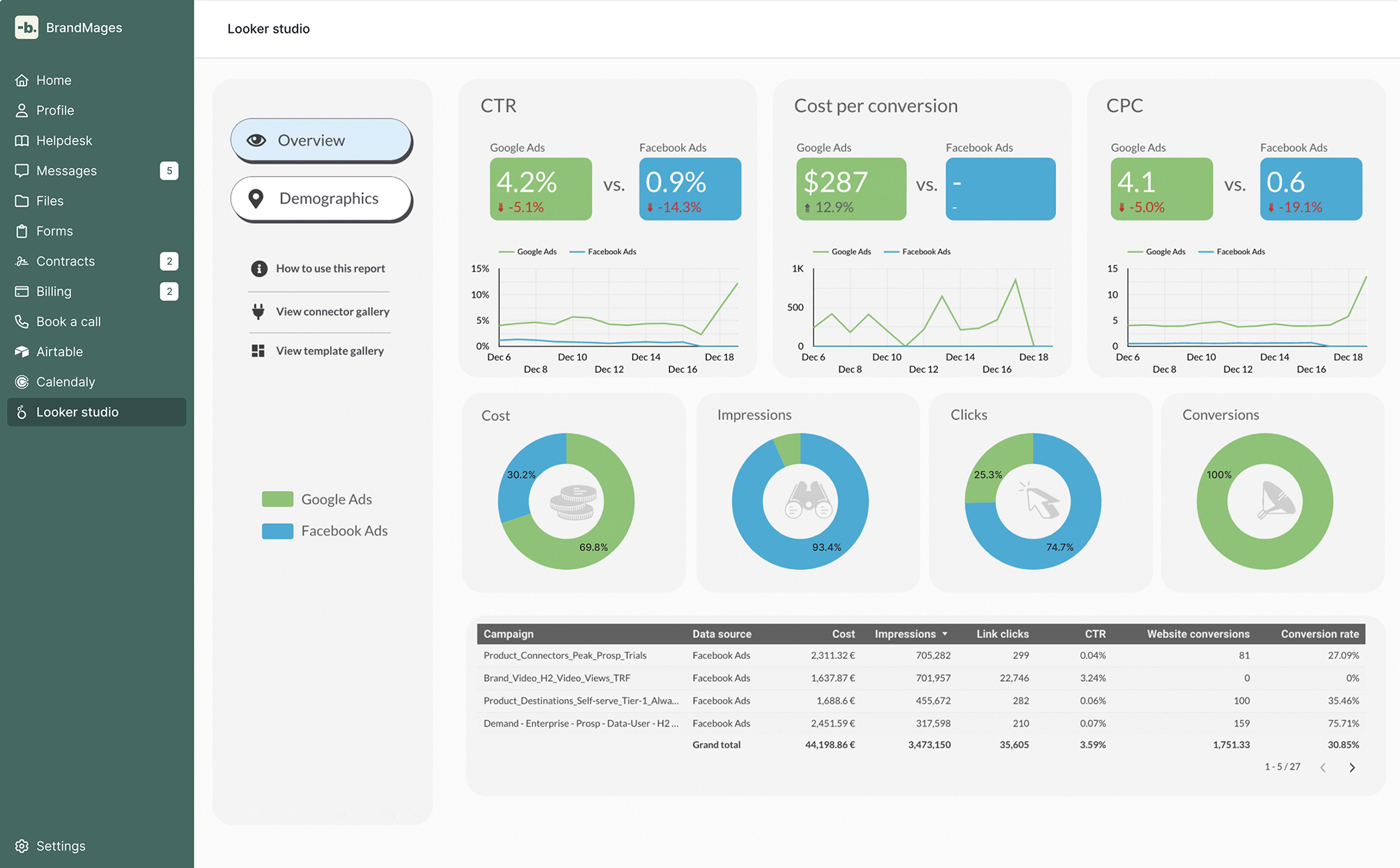Click the Book a call phone icon
1400x868 pixels.
[22, 321]
